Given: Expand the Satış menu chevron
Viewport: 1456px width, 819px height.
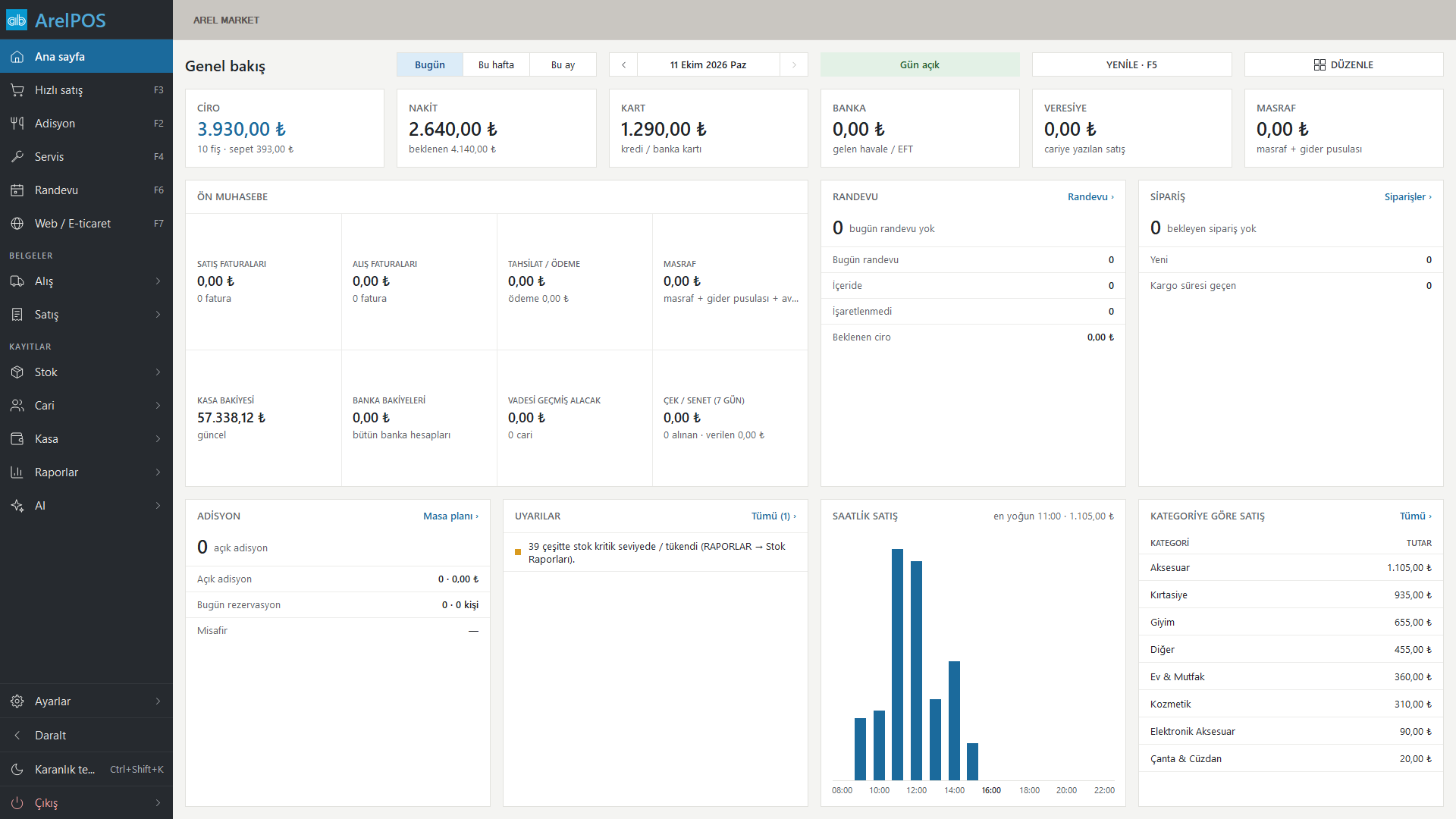Looking at the screenshot, I should pos(158,315).
